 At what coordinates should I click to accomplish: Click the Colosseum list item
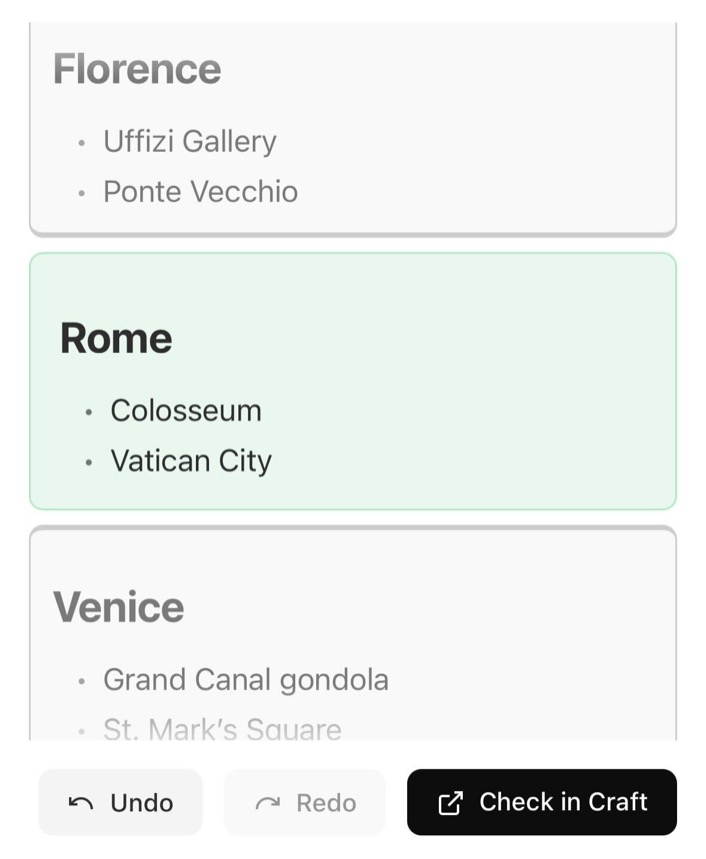[x=186, y=410]
